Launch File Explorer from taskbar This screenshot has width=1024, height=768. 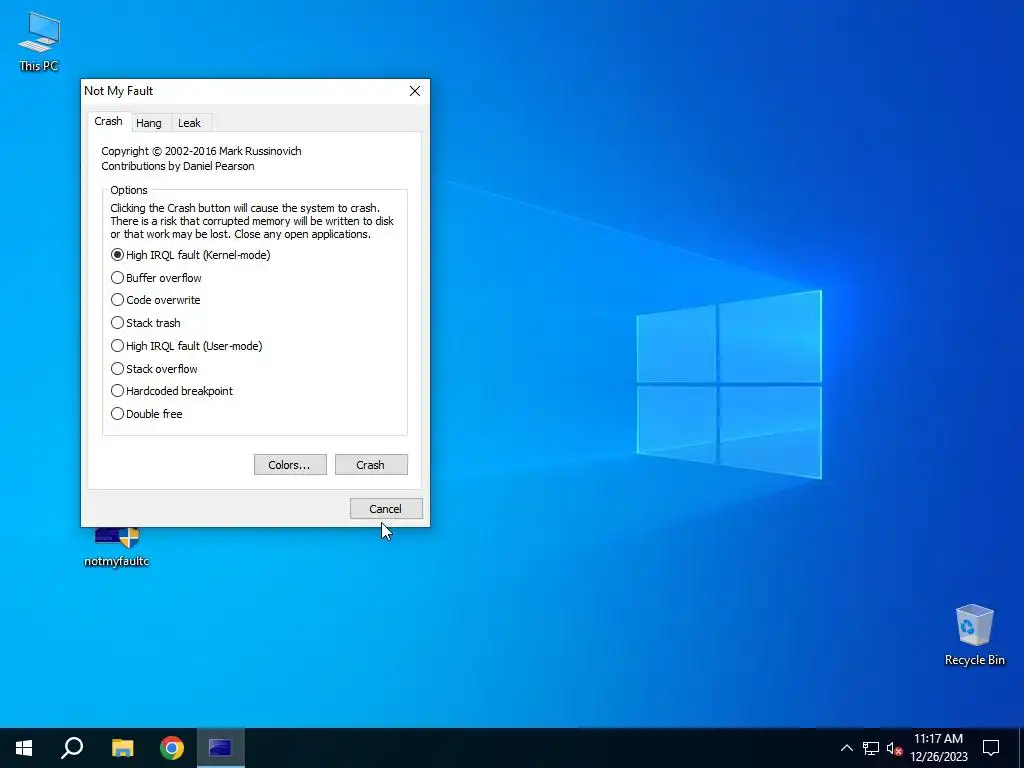point(122,748)
